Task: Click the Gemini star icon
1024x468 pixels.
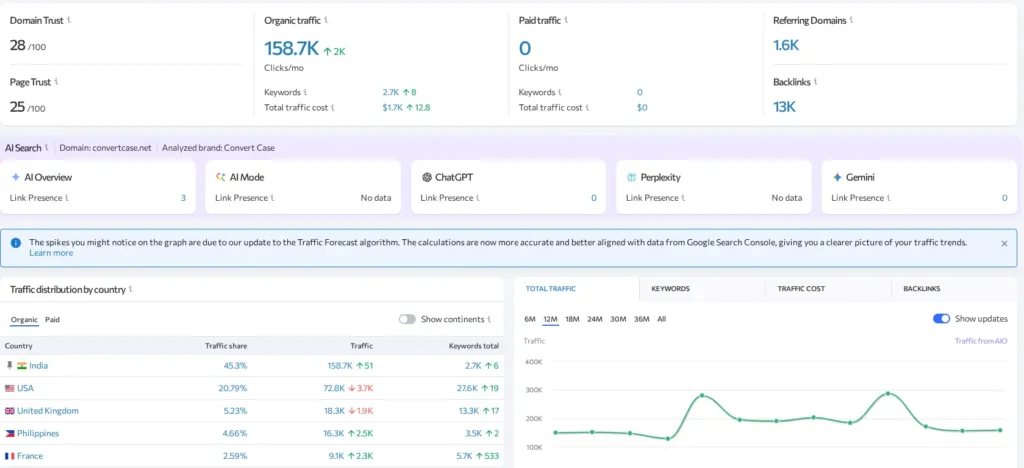Action: click(837, 177)
